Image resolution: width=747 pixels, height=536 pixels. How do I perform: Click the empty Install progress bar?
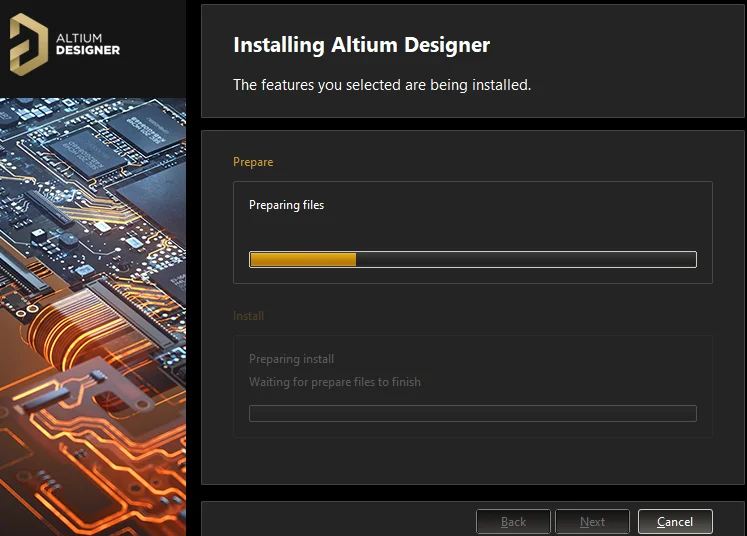473,414
